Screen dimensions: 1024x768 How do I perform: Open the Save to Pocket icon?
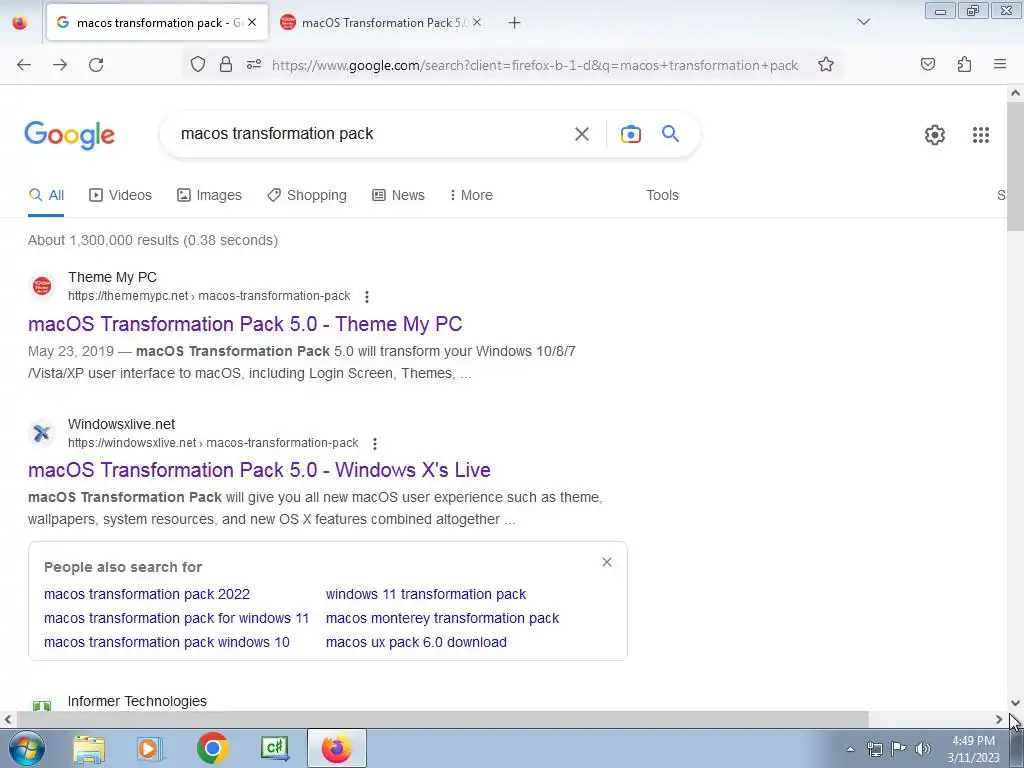pos(927,65)
